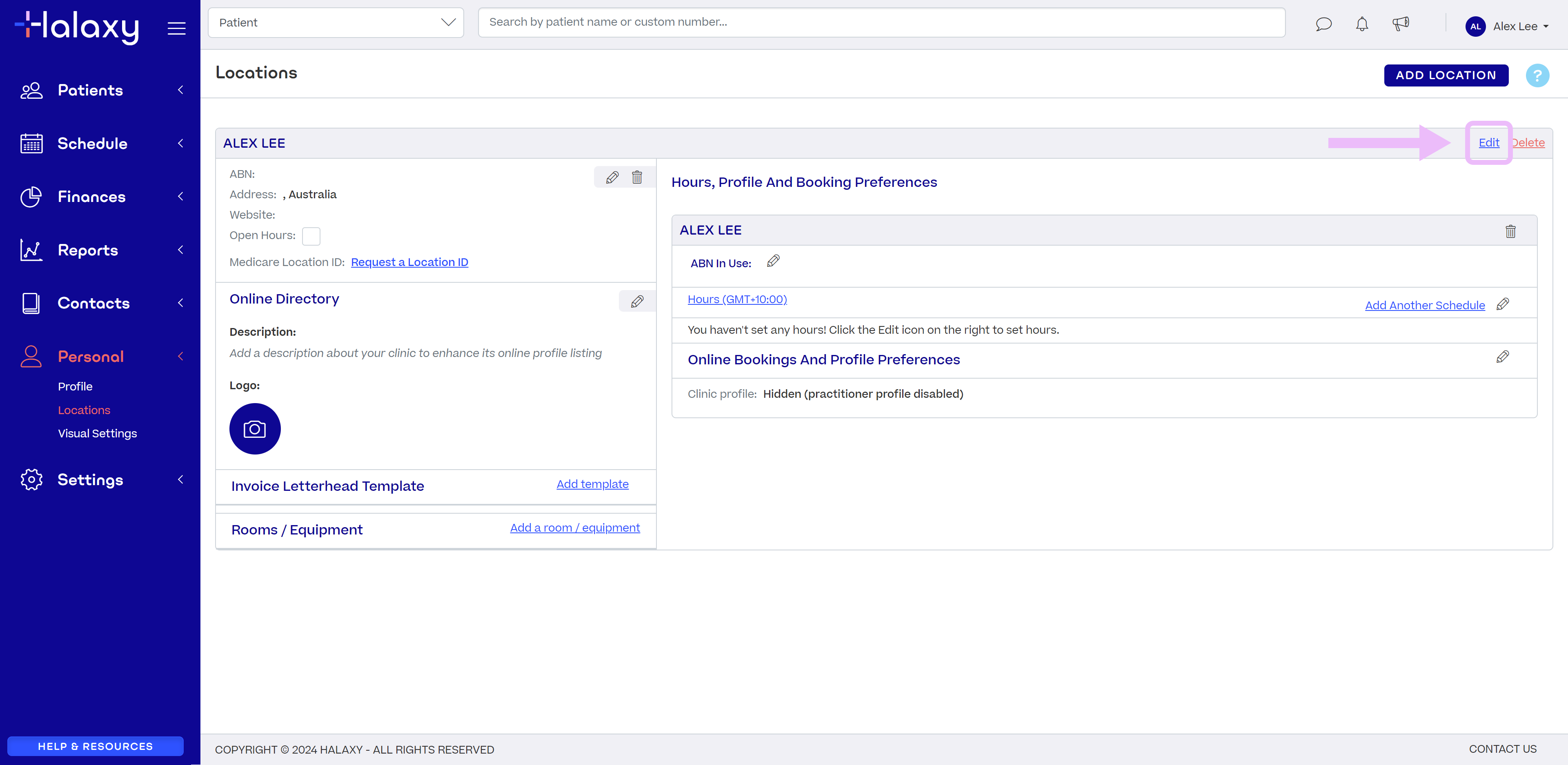Image resolution: width=1568 pixels, height=765 pixels.
Task: Open the Schedule menu
Action: tap(93, 144)
